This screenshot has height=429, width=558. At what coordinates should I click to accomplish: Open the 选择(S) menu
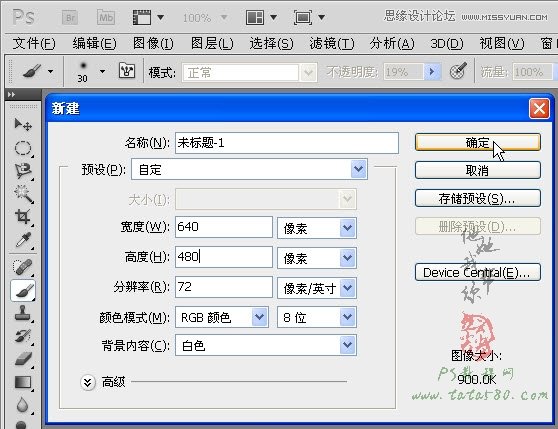tap(272, 44)
